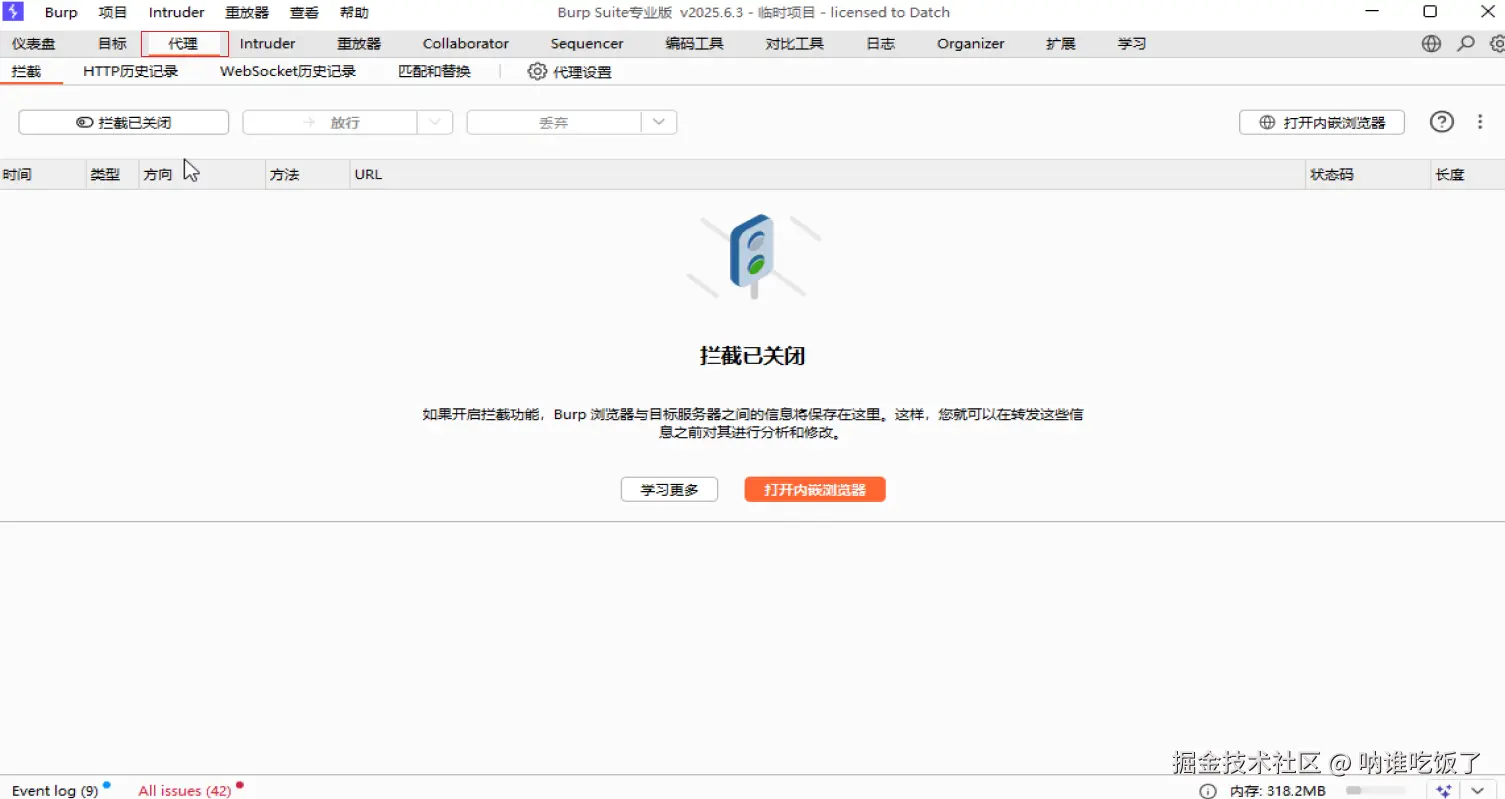This screenshot has height=799, width=1505.
Task: Sort by the 类型 column header
Action: pyautogui.click(x=113, y=174)
